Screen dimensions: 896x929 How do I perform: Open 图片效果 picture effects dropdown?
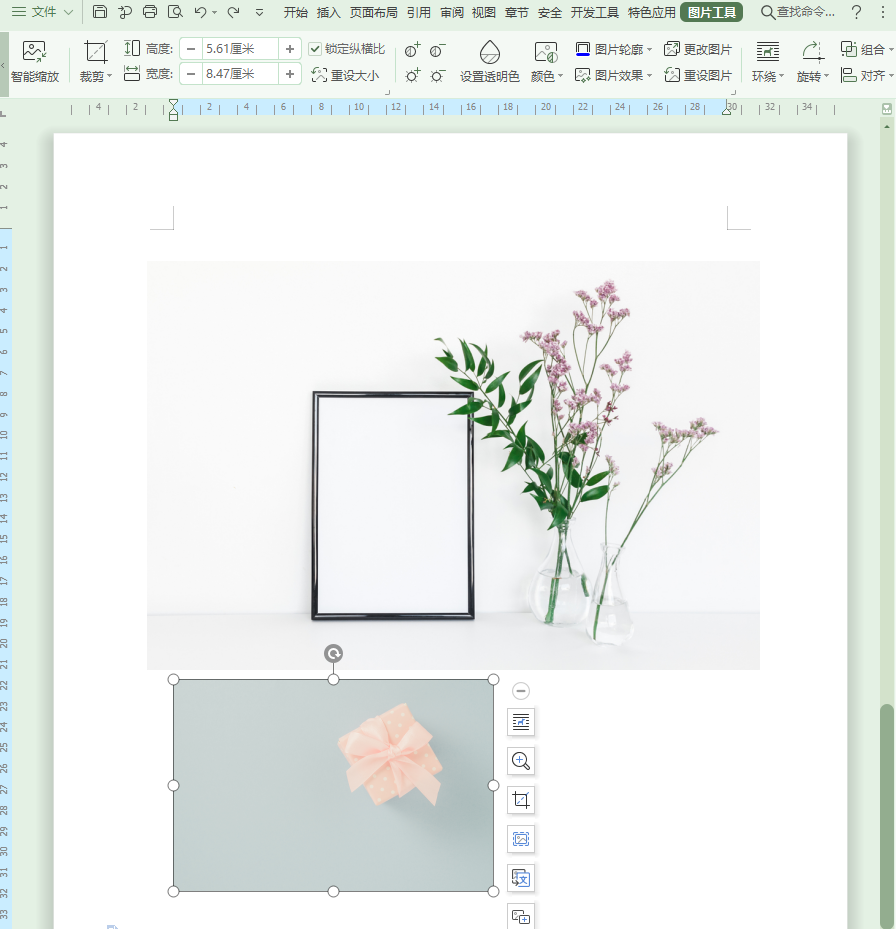(613, 75)
